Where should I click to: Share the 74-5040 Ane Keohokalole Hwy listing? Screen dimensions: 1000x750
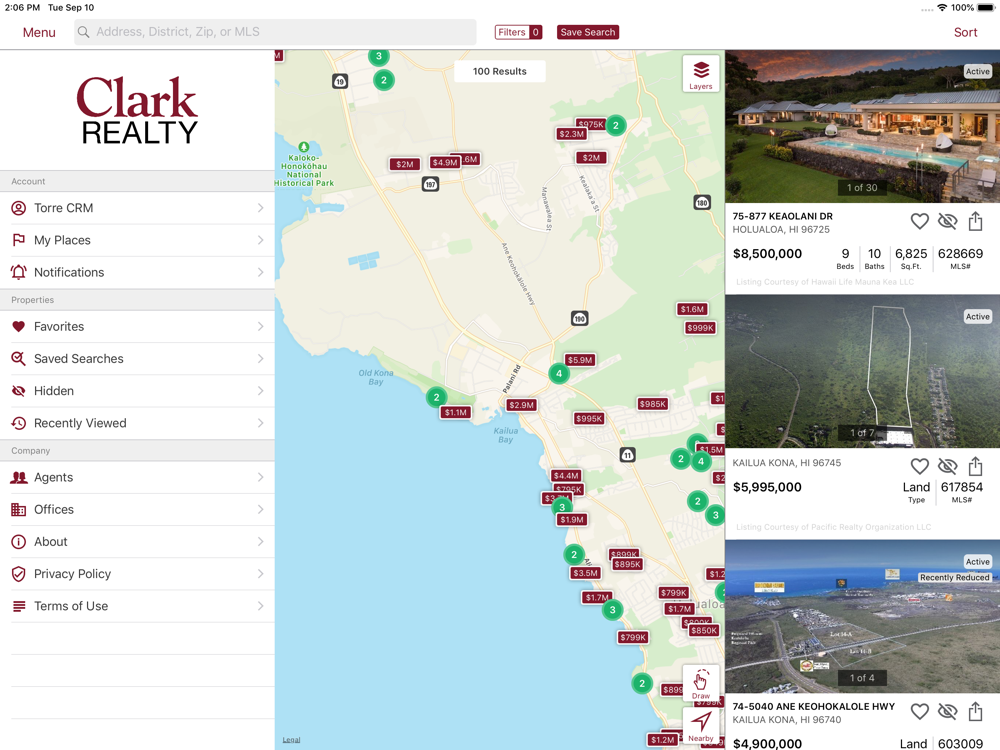pos(975,711)
